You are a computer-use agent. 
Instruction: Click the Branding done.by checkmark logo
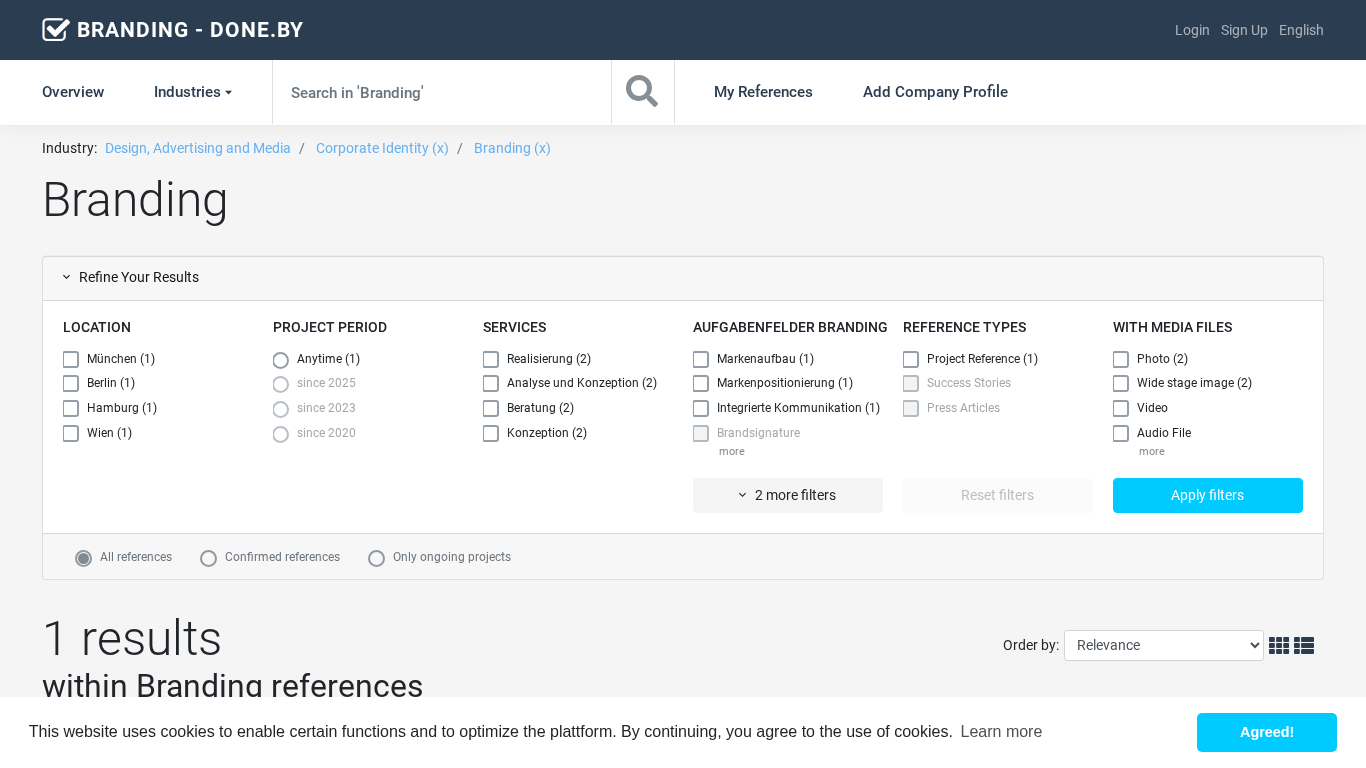[x=56, y=30]
